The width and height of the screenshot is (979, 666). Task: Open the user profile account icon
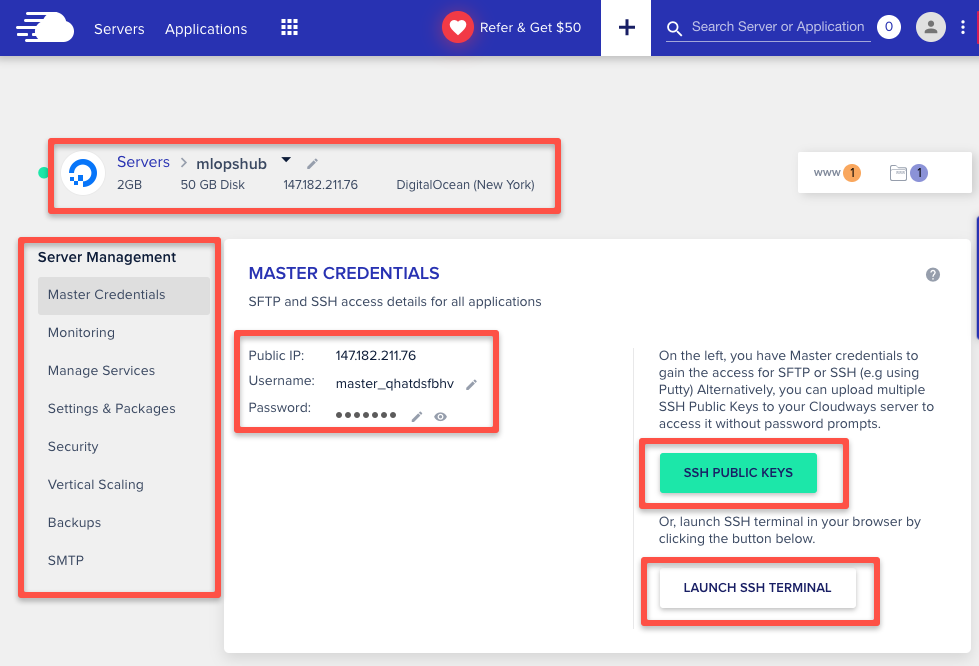930,26
